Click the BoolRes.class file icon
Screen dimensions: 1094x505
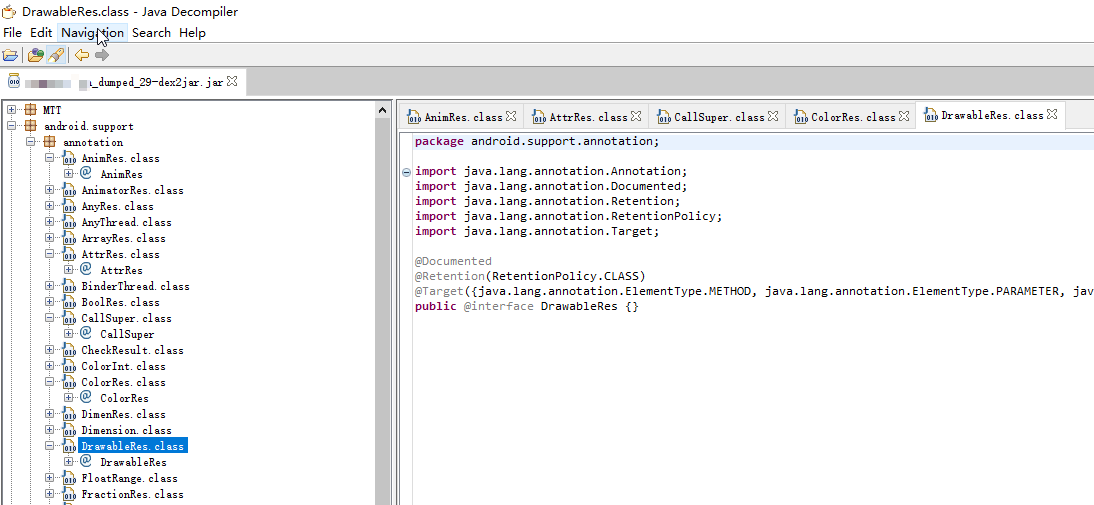coord(69,303)
